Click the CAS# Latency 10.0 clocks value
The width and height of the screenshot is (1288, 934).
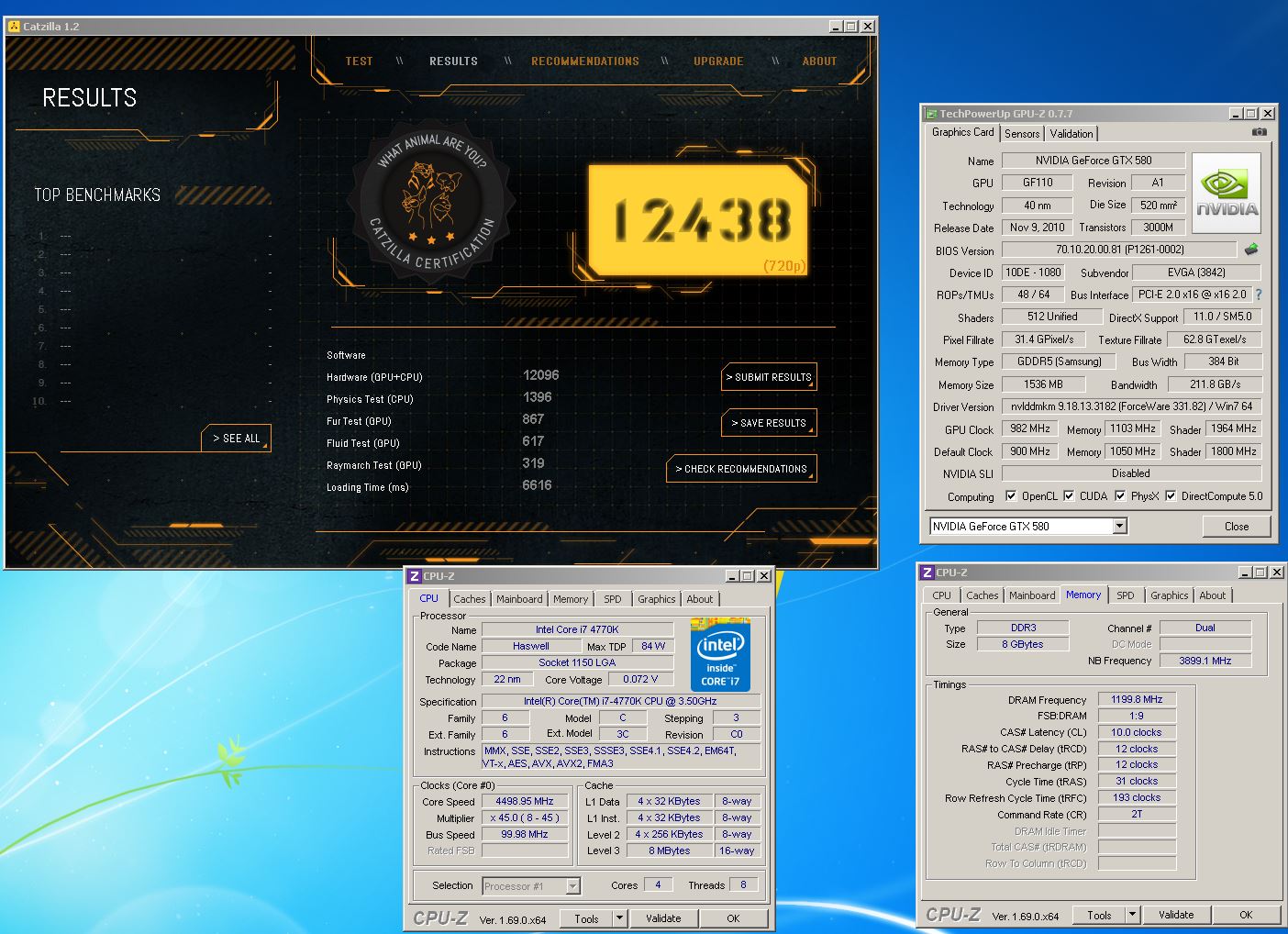tap(1137, 732)
